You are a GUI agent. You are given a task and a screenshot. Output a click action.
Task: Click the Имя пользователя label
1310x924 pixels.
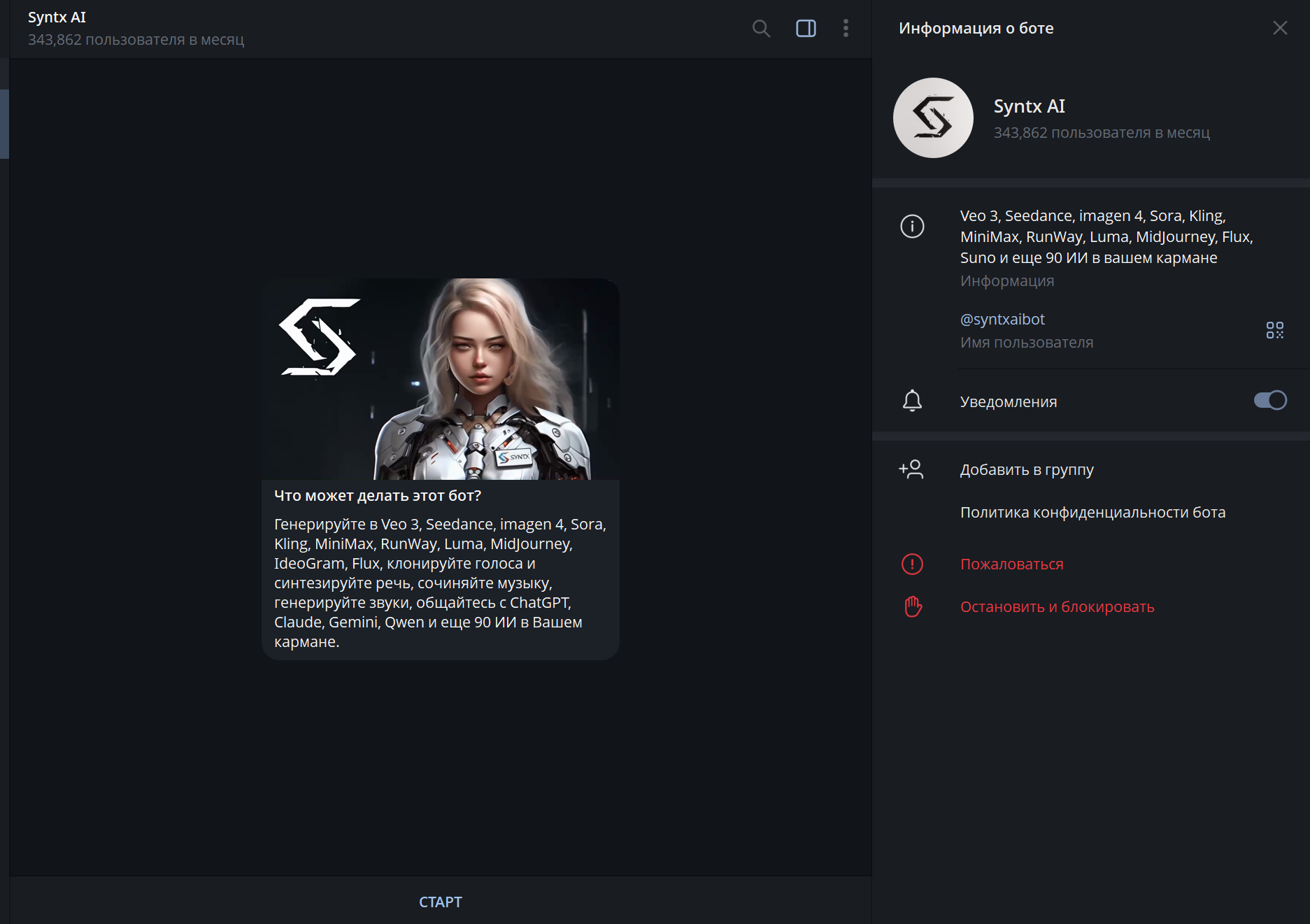pyautogui.click(x=1026, y=343)
